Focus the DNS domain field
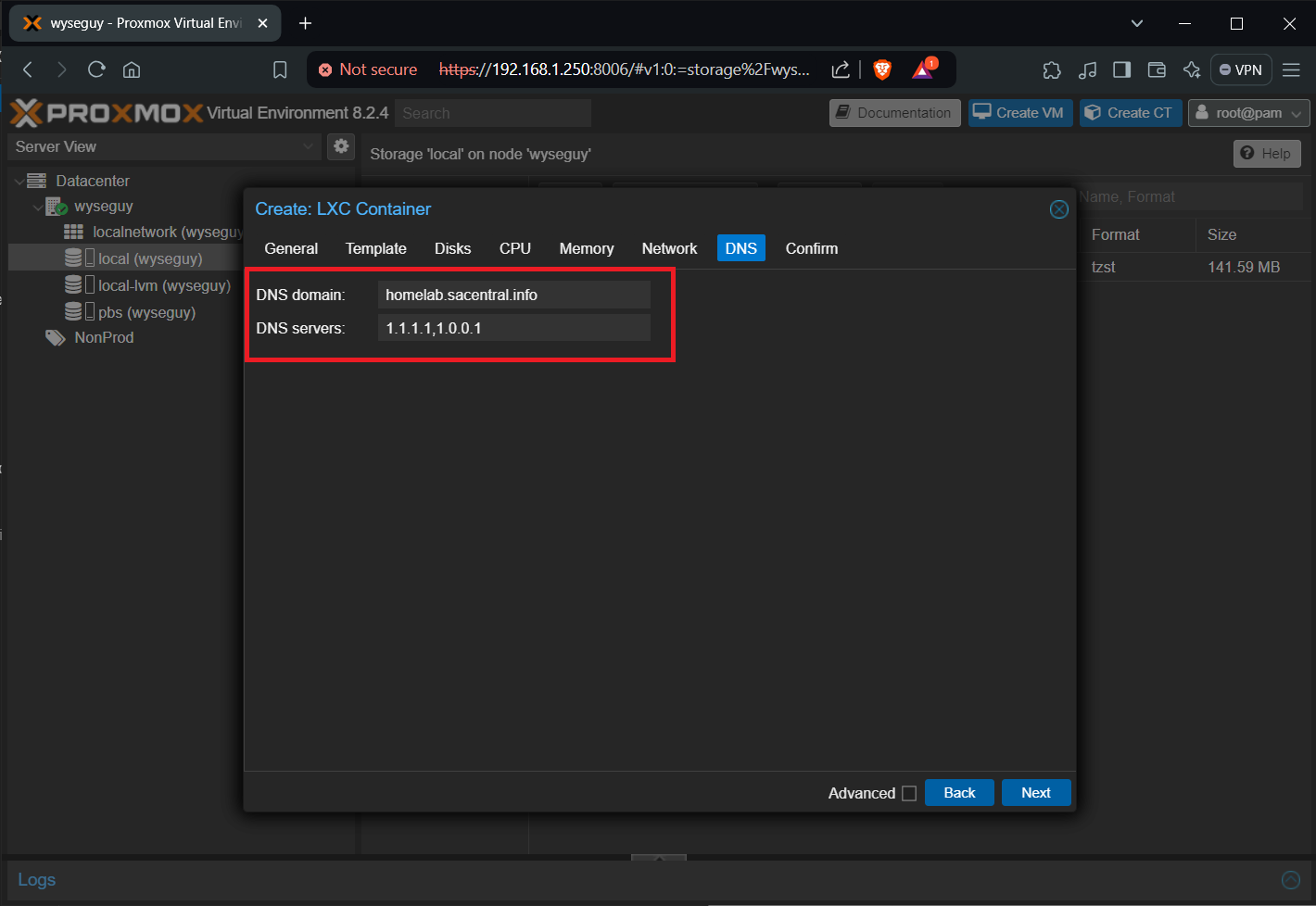The image size is (1316, 906). click(x=514, y=295)
